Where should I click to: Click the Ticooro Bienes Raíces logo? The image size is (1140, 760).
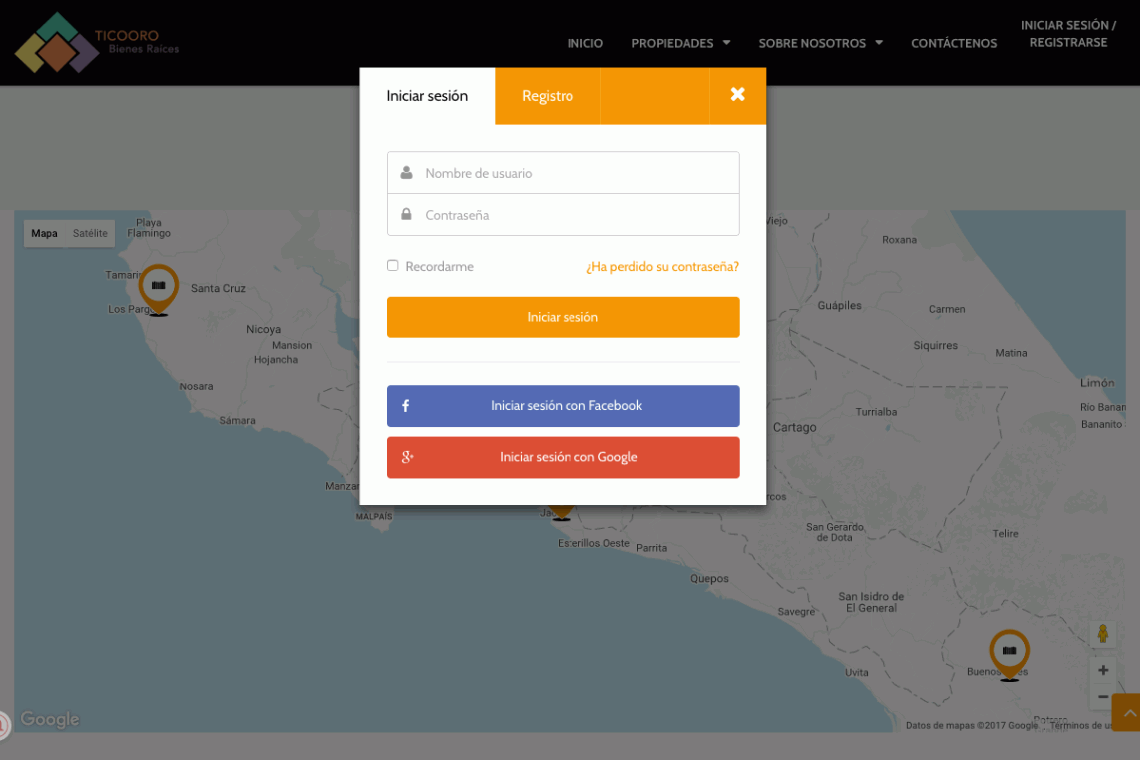coord(97,43)
